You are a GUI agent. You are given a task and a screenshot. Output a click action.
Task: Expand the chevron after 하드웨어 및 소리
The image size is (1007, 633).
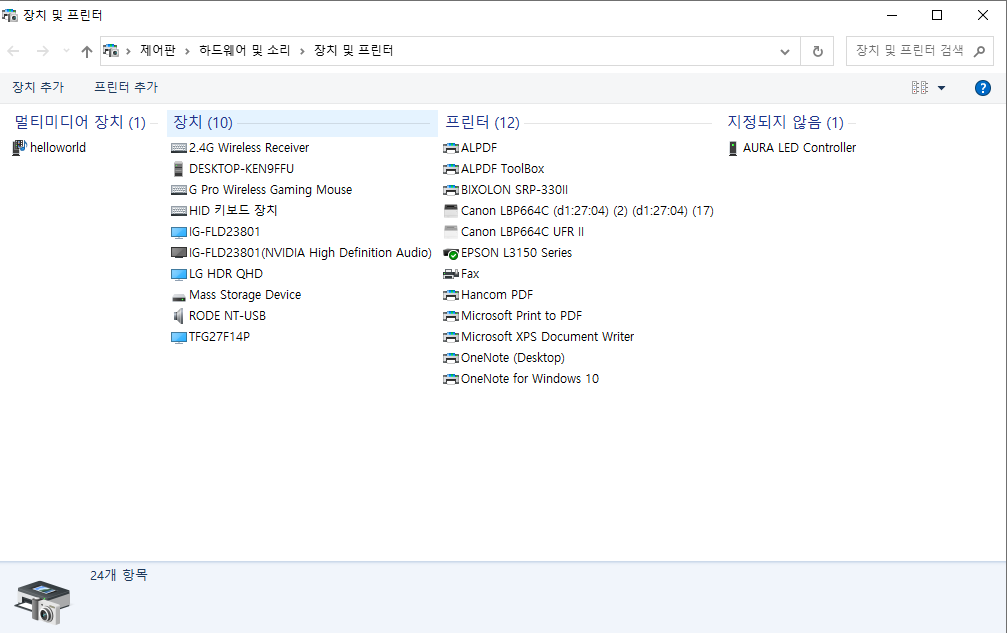[302, 51]
